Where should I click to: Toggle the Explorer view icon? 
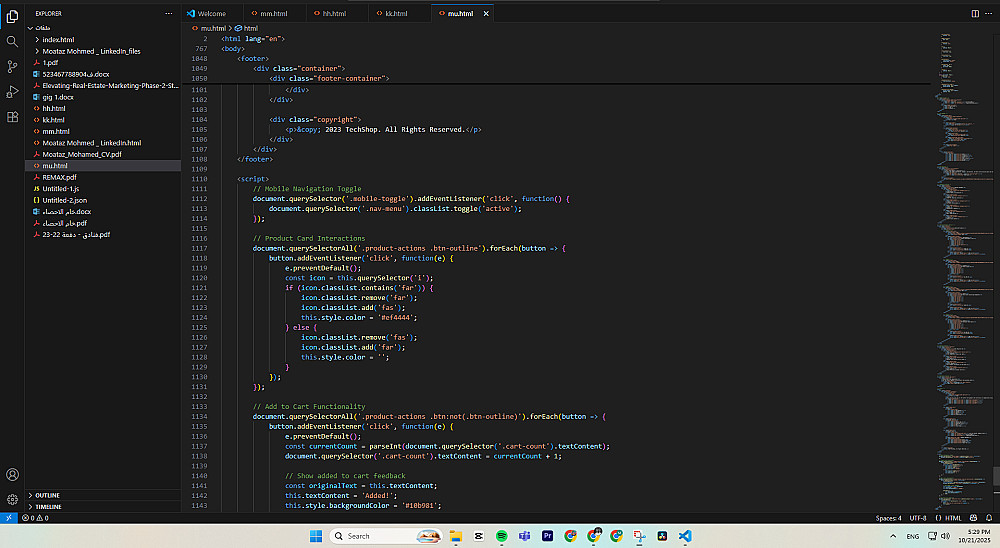12,16
